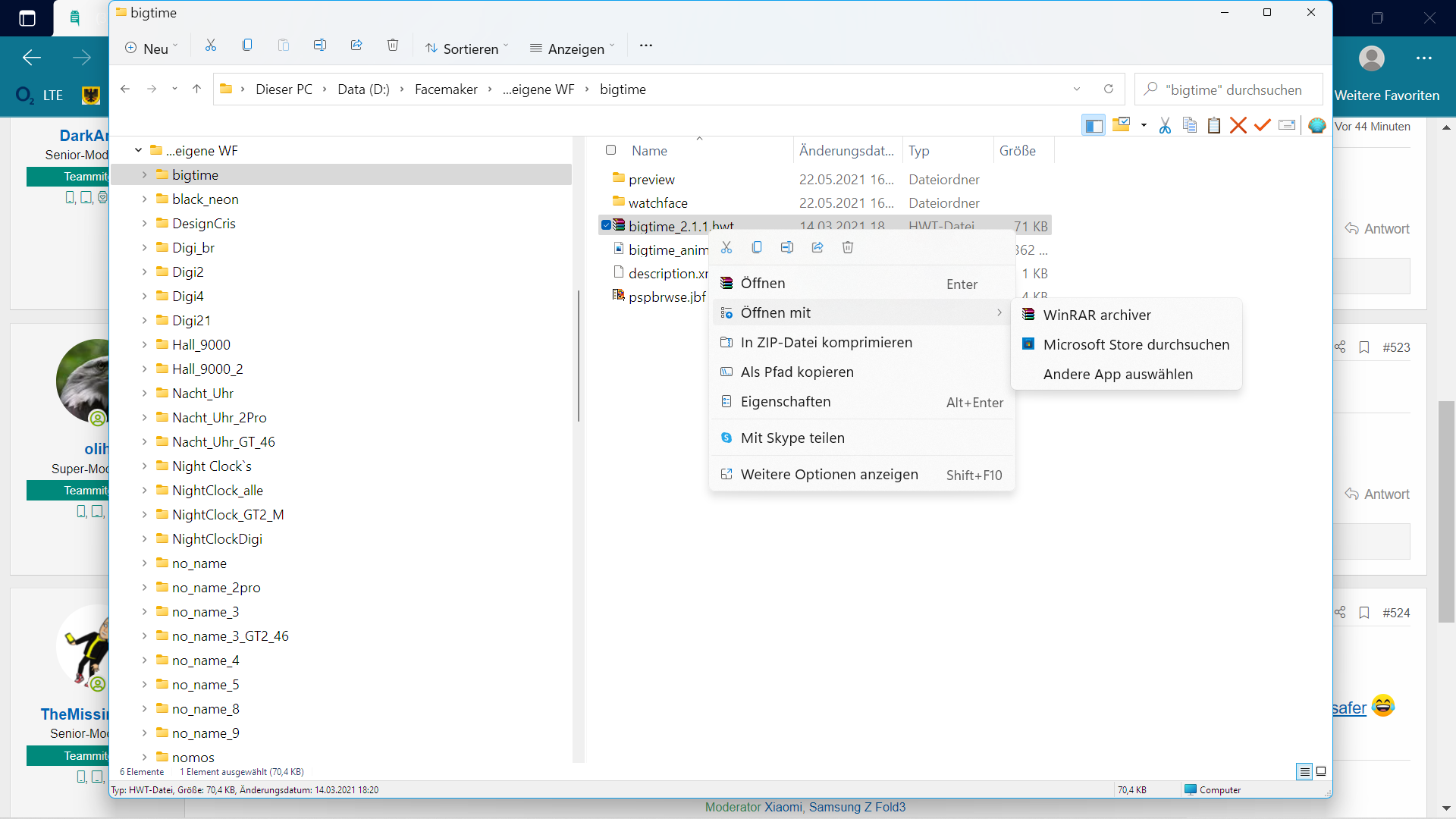Screen dimensions: 1456x819
Task: Click Classic Explorer copy pages icon
Action: pyautogui.click(x=1190, y=125)
